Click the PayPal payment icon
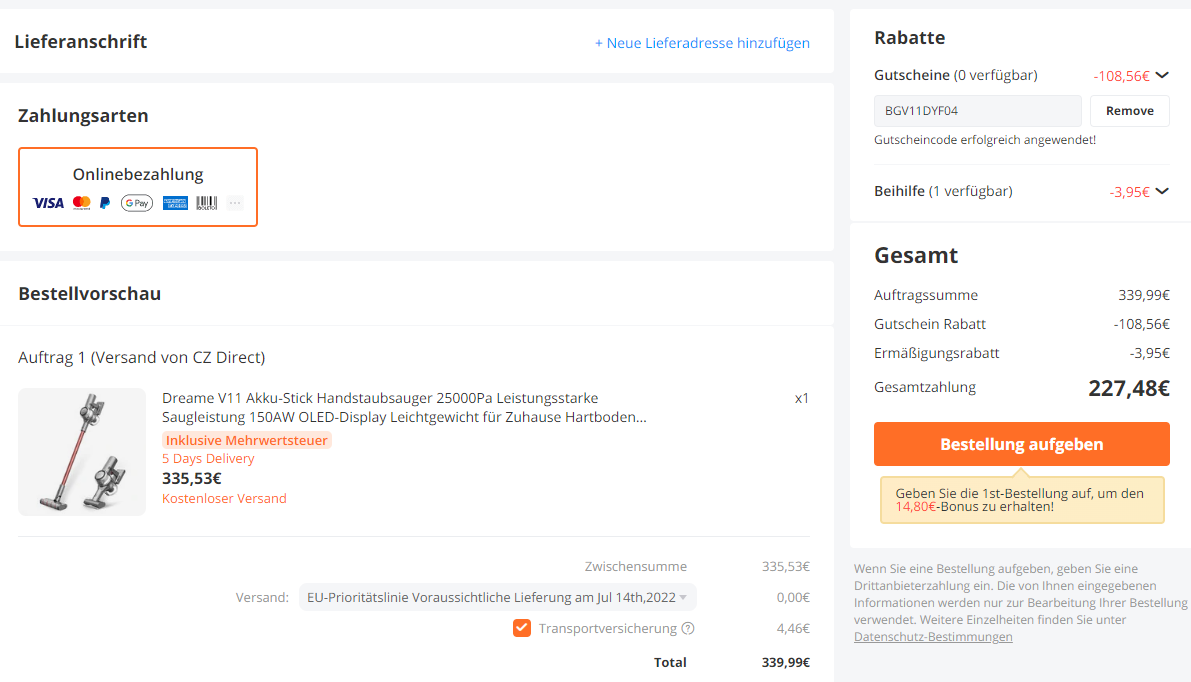The height and width of the screenshot is (682, 1191). [105, 203]
